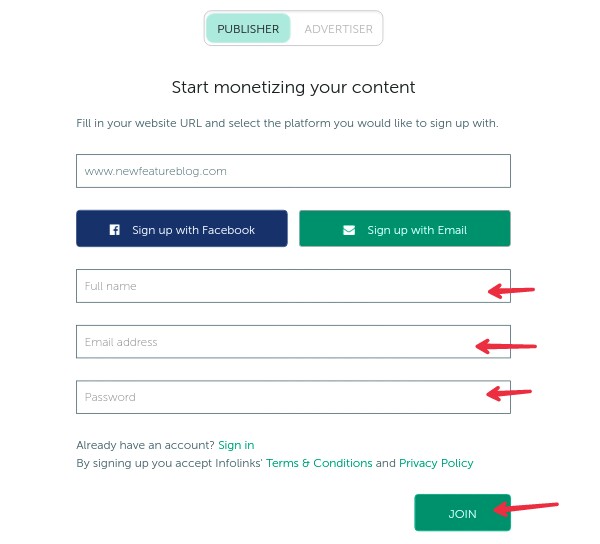Click red arrow pointing at Full name

511,291
